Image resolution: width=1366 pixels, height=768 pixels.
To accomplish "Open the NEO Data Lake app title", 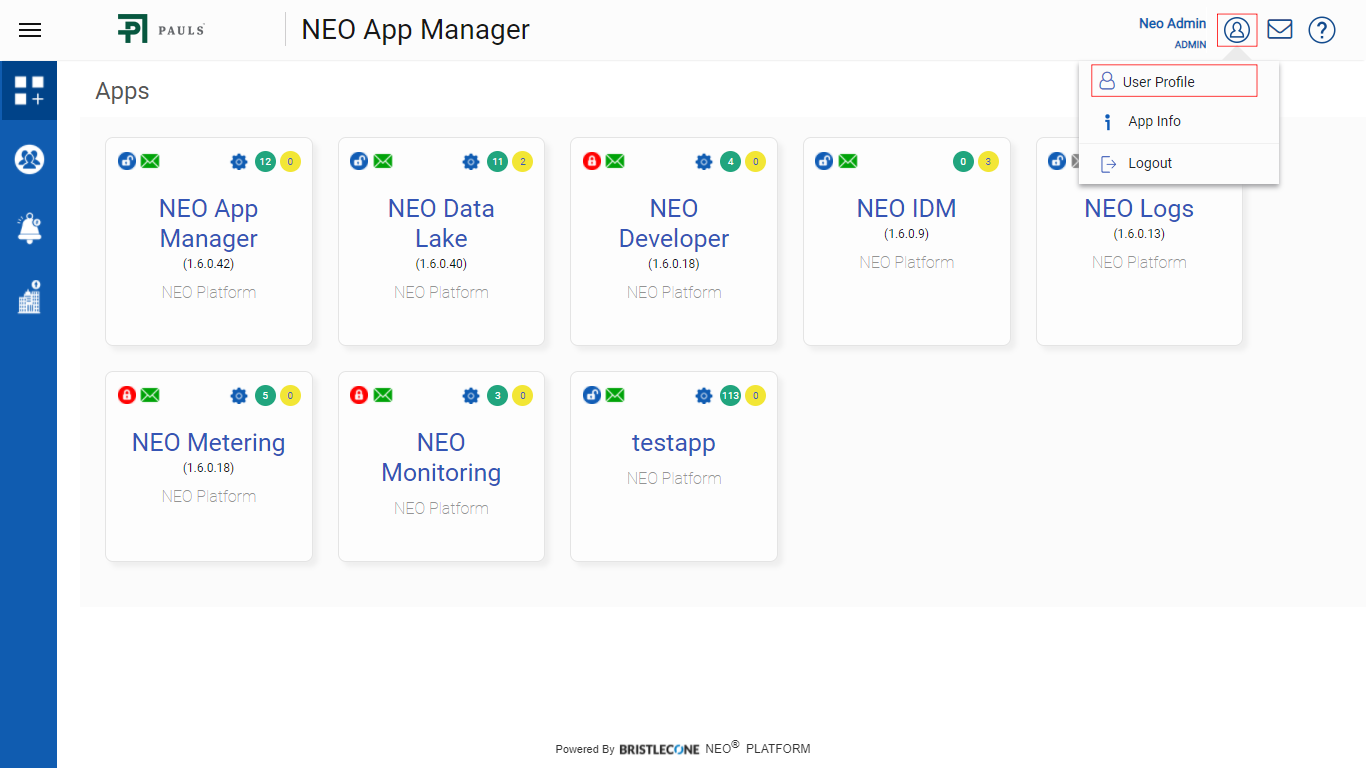I will (441, 223).
